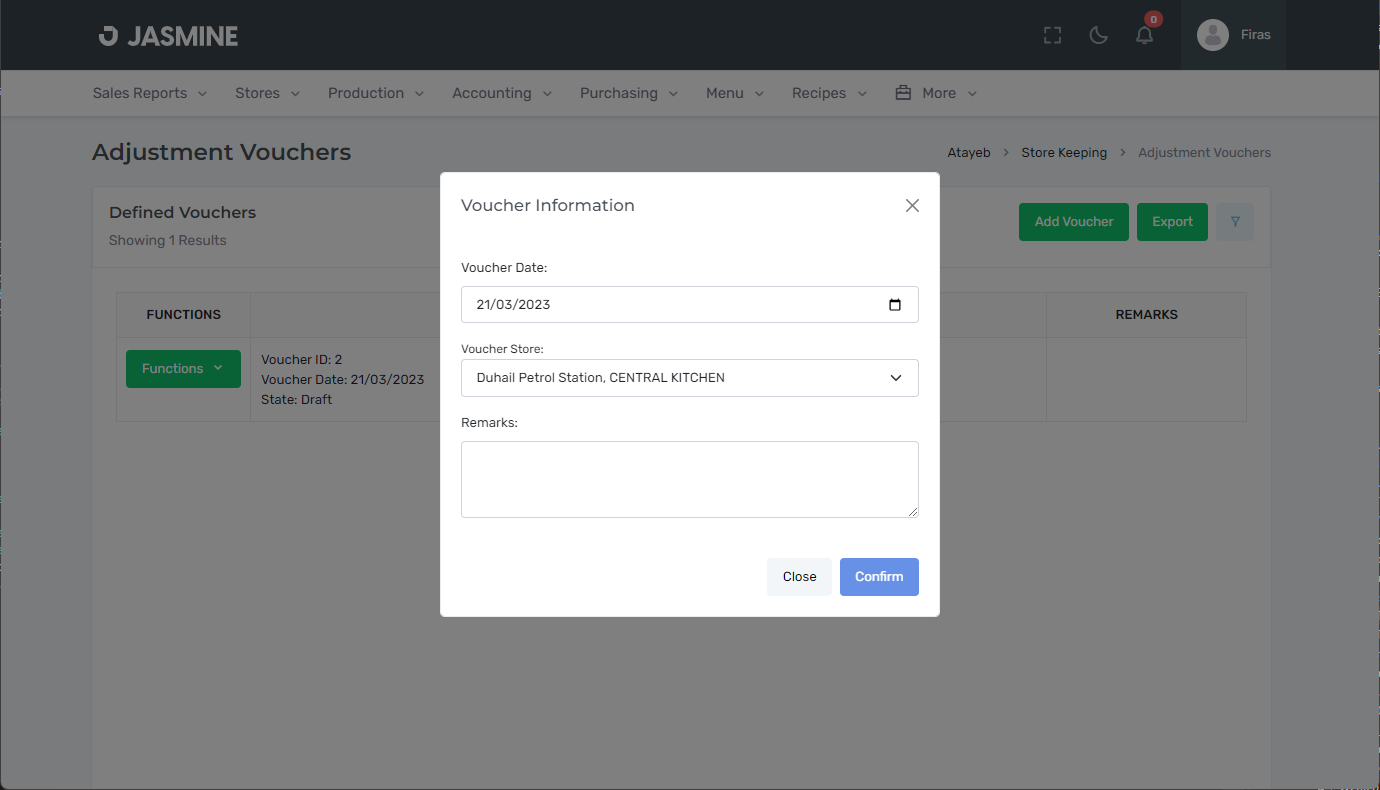
Task: Expand the Sales Reports menu
Action: (149, 93)
